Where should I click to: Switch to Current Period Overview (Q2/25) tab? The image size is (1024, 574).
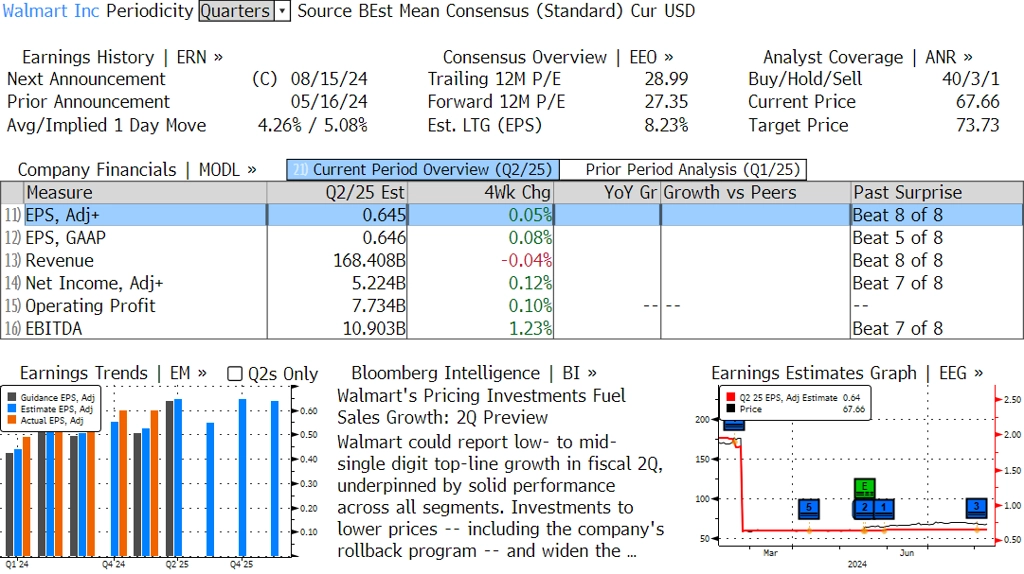pyautogui.click(x=423, y=170)
